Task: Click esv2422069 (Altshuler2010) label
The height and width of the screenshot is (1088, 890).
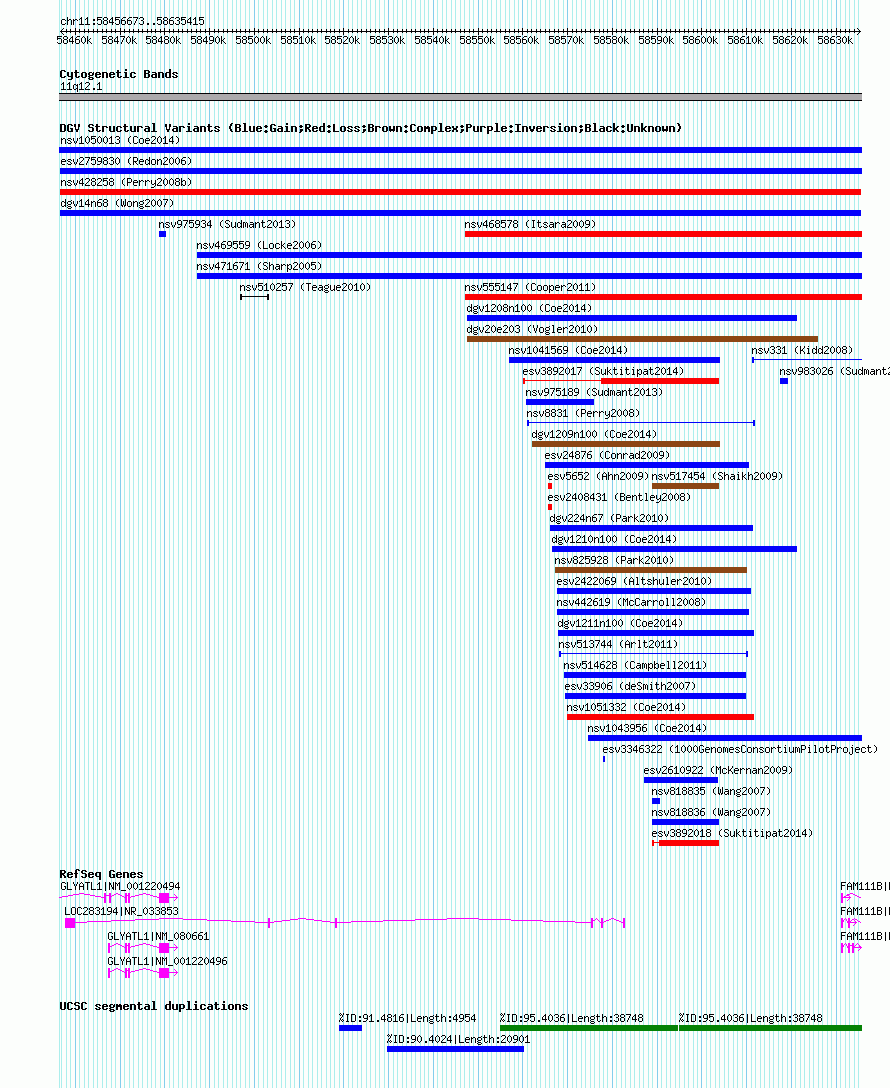Action: click(633, 581)
